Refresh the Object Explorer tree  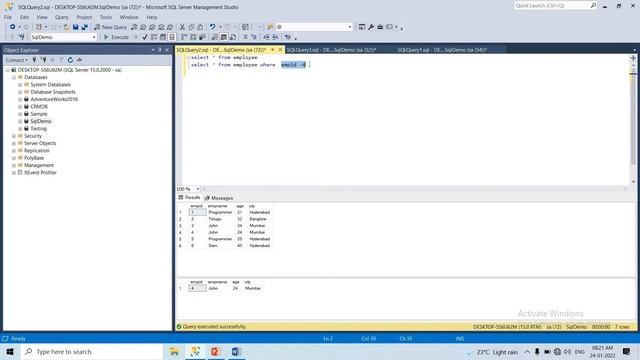[70, 60]
